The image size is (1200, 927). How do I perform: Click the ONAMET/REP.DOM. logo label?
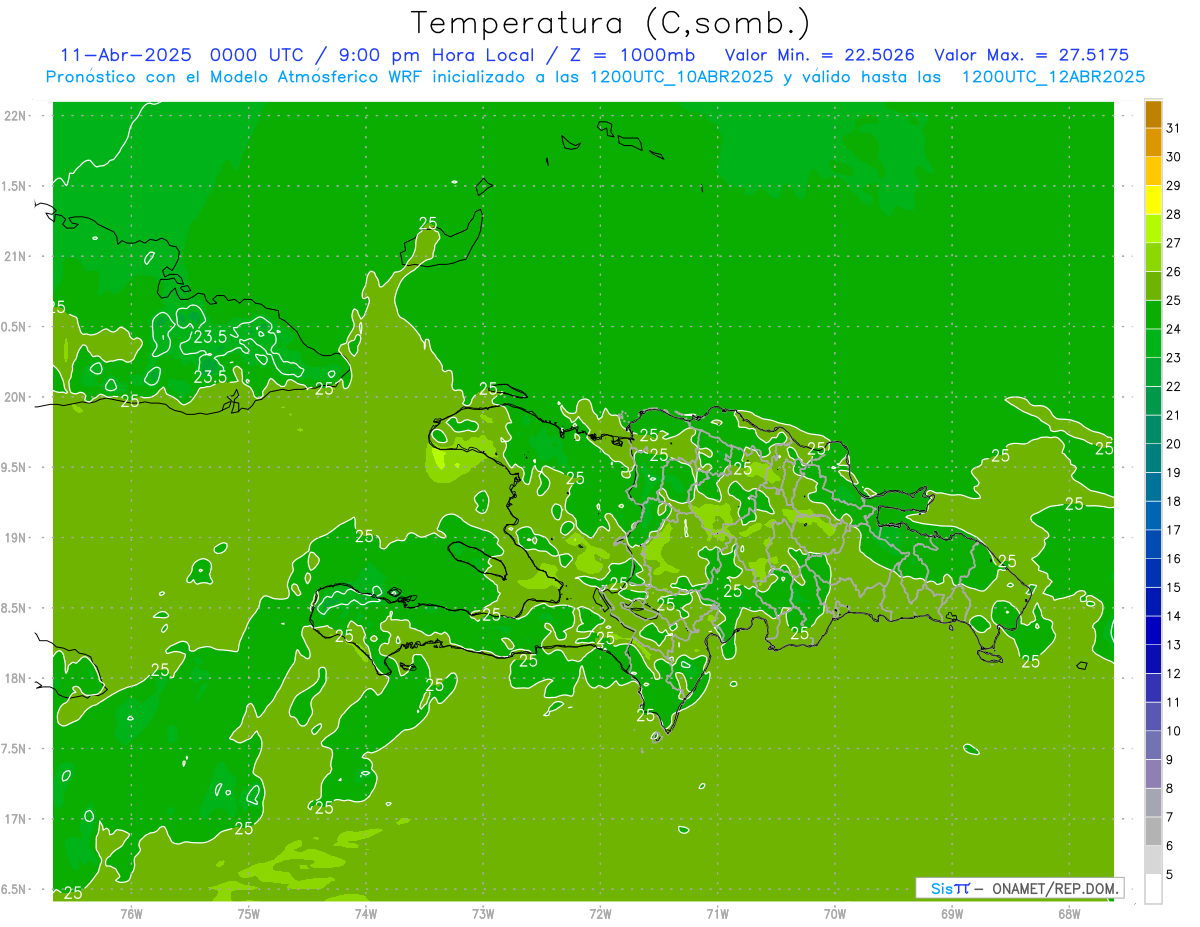click(1056, 888)
